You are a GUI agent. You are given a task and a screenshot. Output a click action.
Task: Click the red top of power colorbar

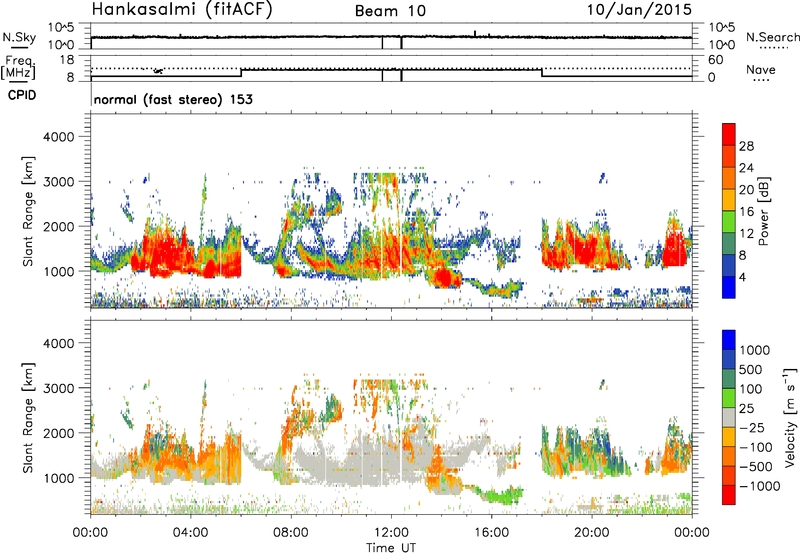coord(729,134)
